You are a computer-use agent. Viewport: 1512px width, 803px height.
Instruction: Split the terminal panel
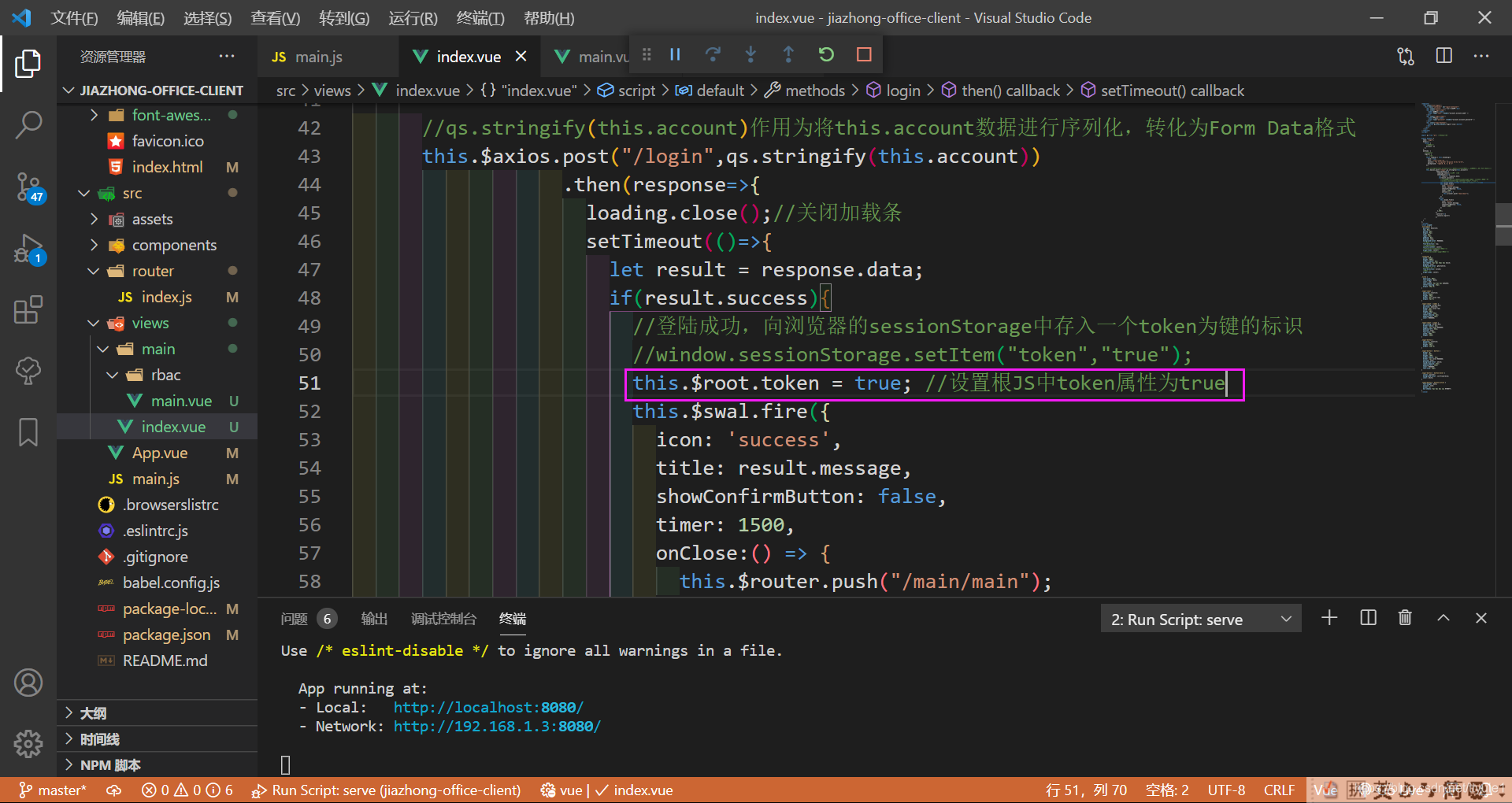pyautogui.click(x=1369, y=618)
